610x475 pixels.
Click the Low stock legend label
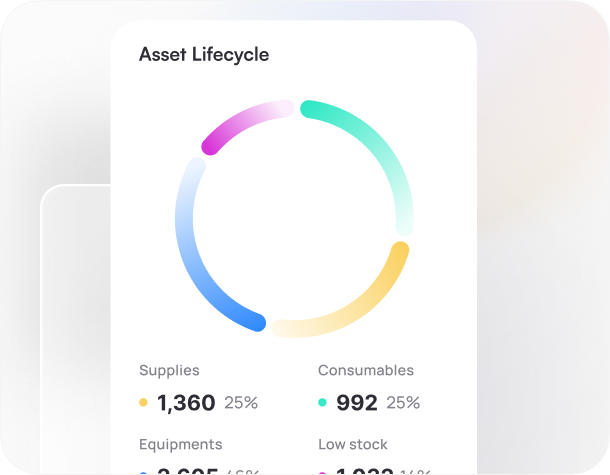[352, 444]
